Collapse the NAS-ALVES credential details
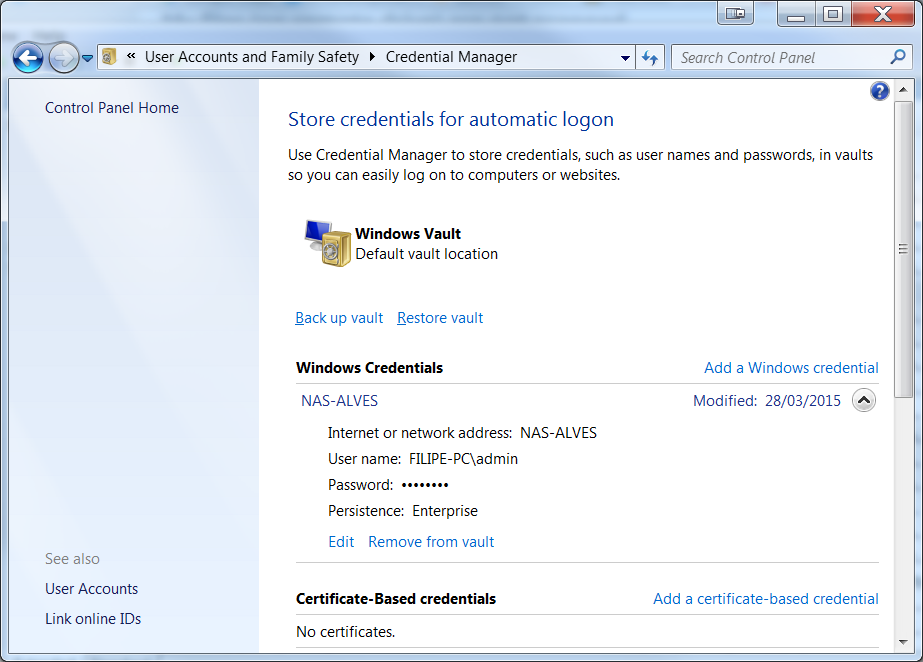Screen dimensions: 923x662 pos(864,400)
